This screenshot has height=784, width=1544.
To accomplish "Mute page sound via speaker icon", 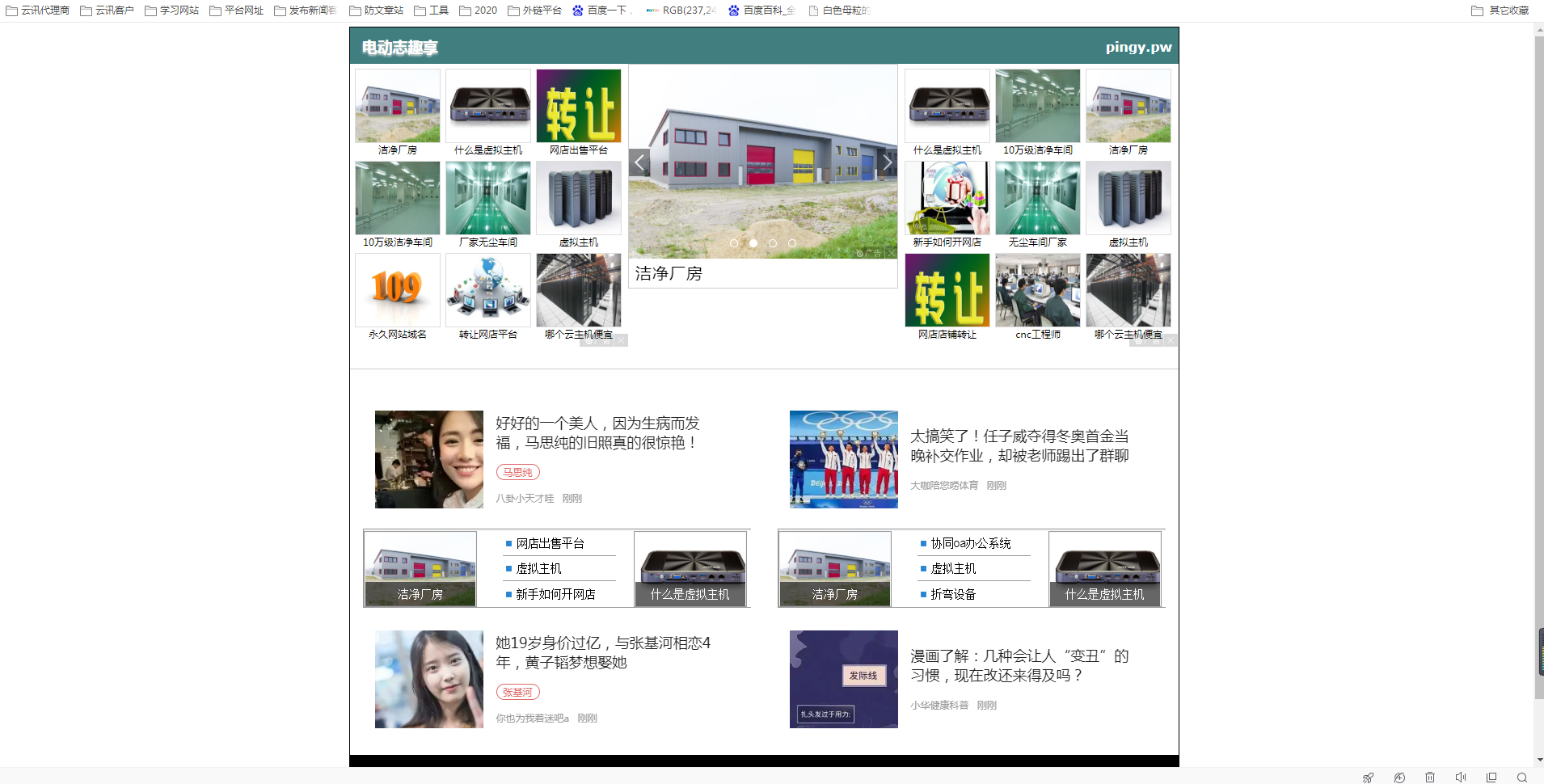I will pos(1461,778).
